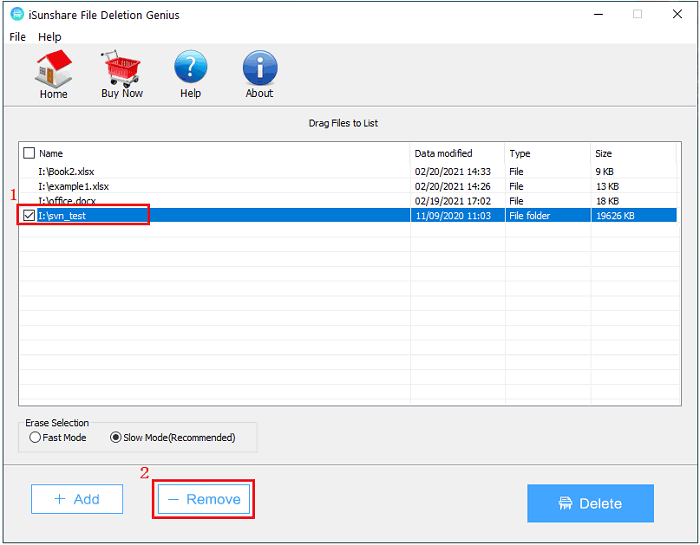Click the iSunshare app logo in title bar
Viewport: 700px width, 545px height.
17,14
